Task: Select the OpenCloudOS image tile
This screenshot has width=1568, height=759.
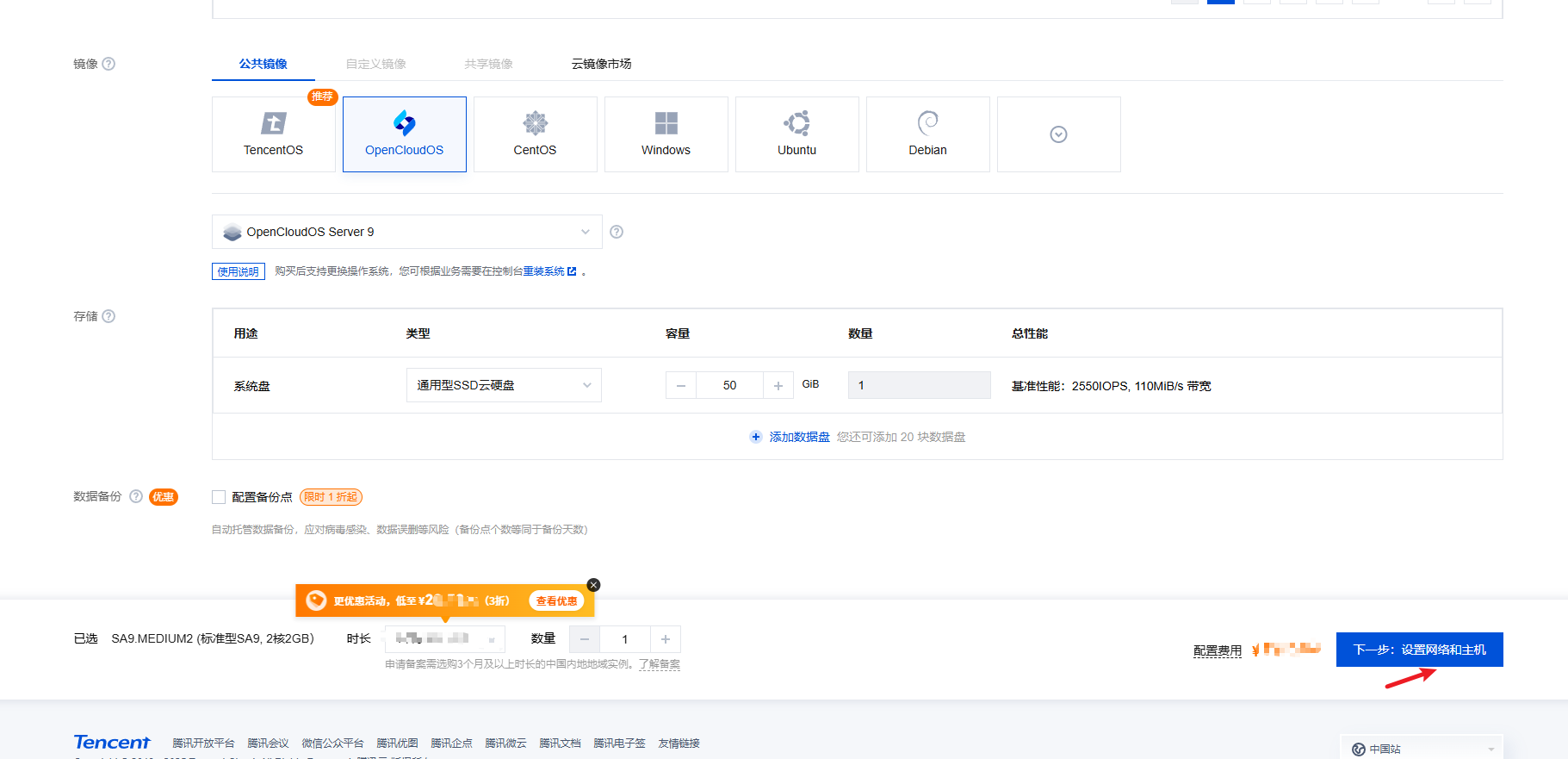Action: click(x=405, y=134)
